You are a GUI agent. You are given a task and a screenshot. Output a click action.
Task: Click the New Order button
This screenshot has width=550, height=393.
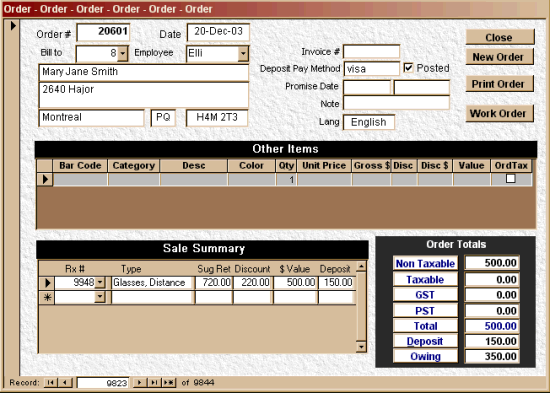(500, 57)
